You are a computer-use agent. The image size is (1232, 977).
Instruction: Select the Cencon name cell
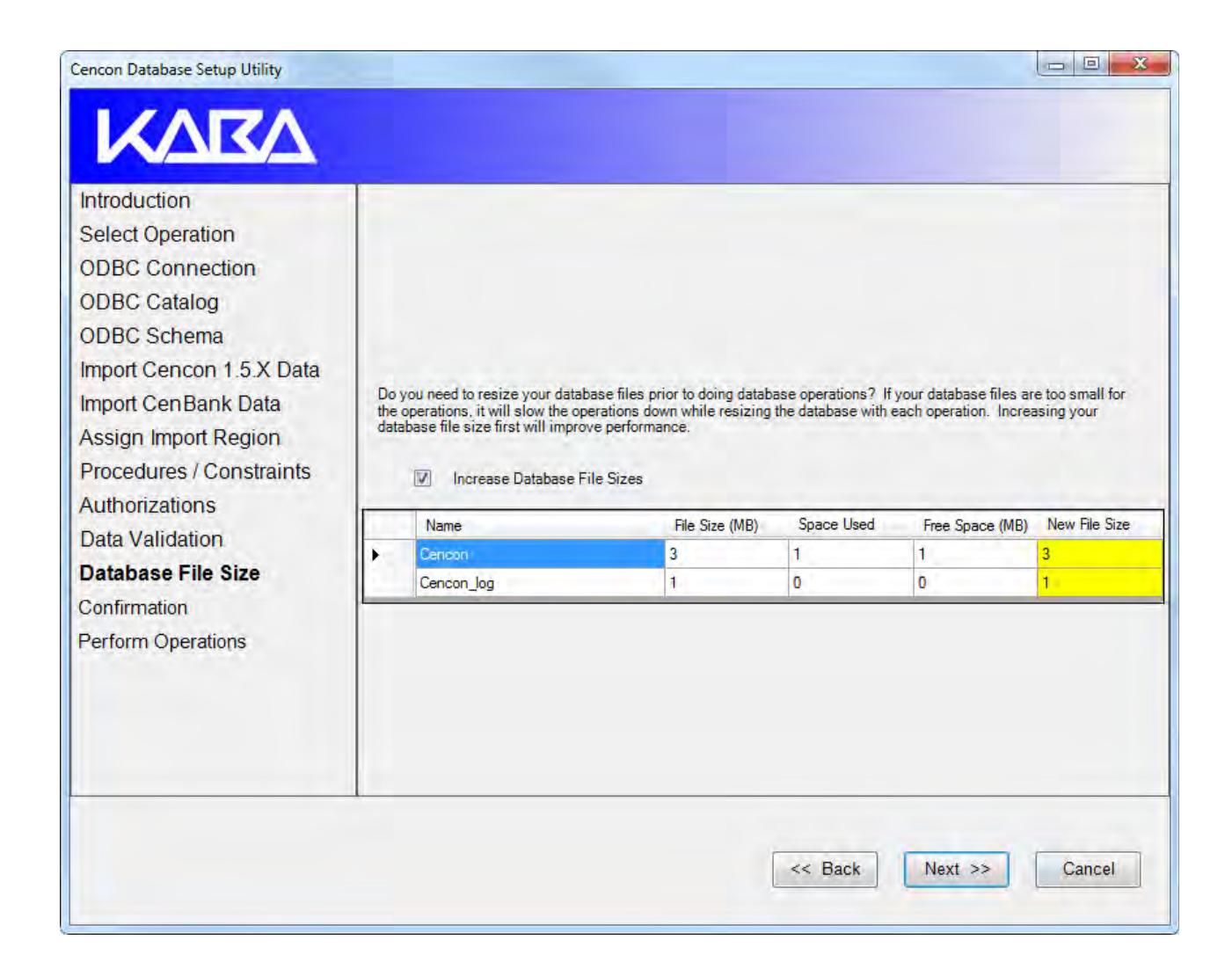(x=540, y=555)
